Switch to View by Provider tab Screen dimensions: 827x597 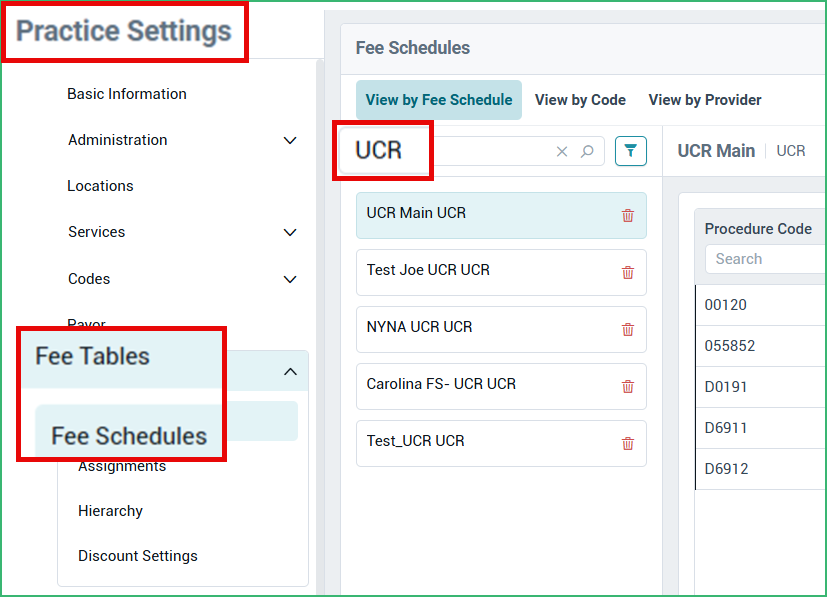pos(705,100)
